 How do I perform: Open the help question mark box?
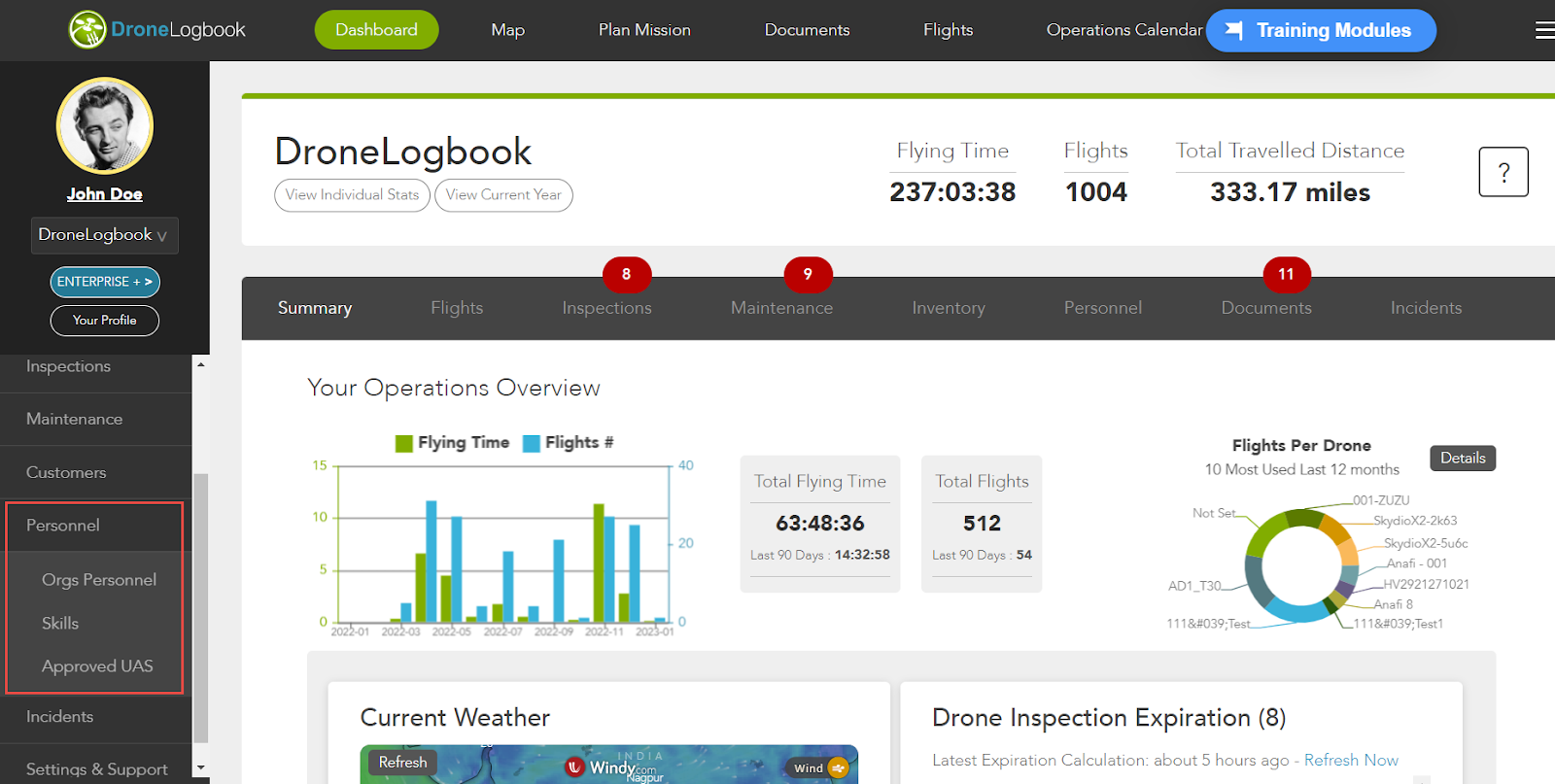[1503, 172]
